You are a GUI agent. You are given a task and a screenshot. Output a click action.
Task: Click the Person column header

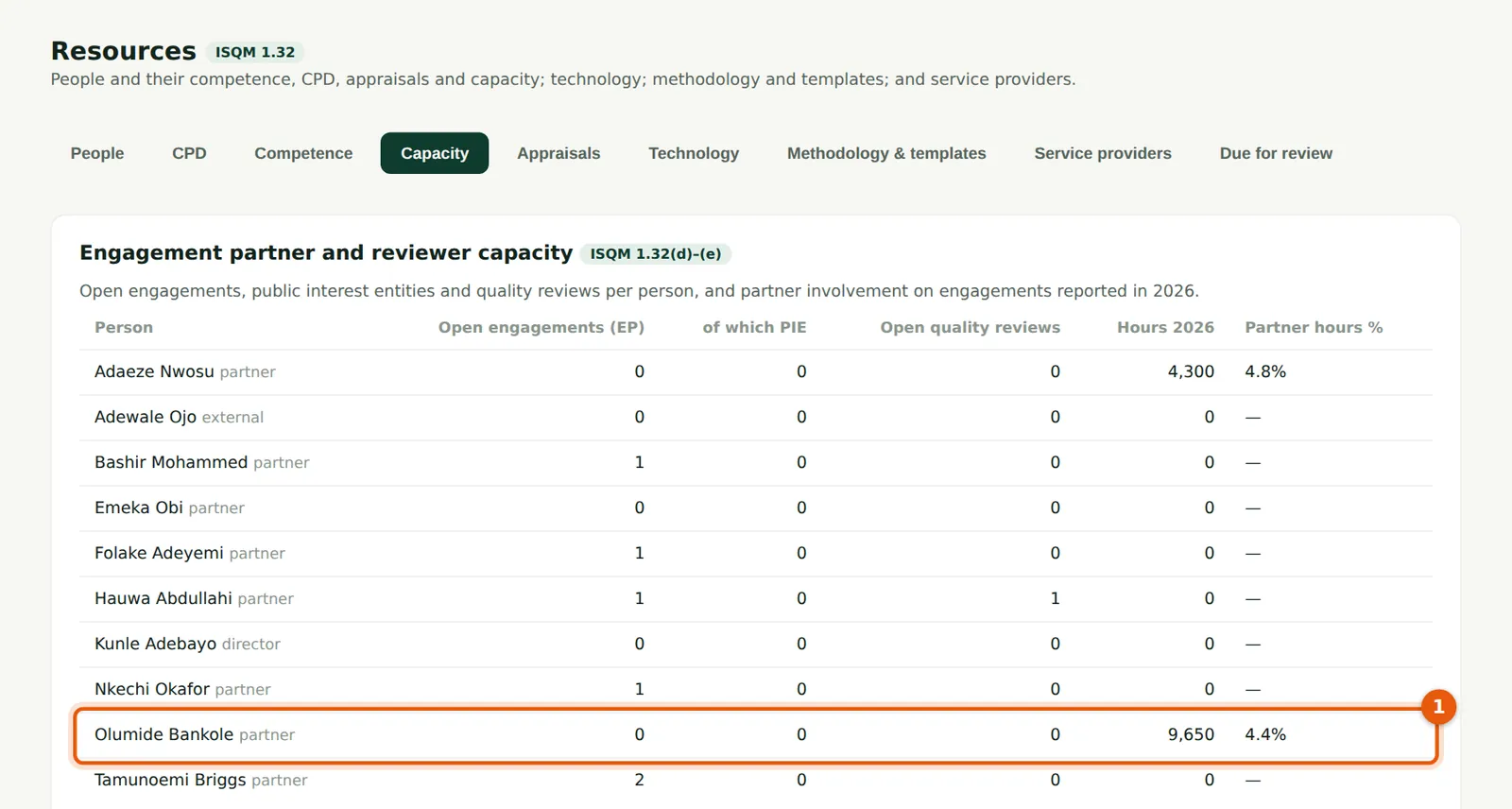(124, 327)
